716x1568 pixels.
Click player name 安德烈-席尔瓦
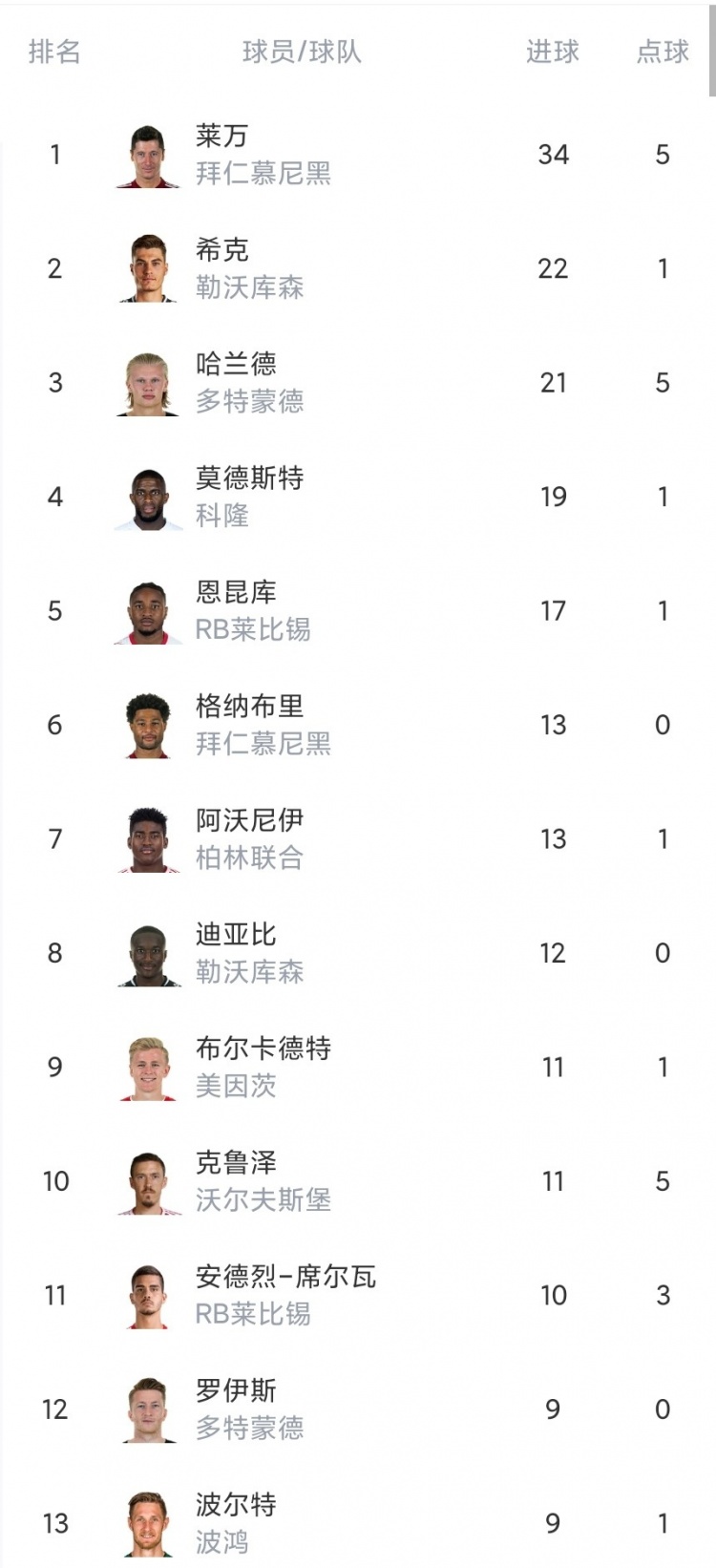(x=285, y=1277)
